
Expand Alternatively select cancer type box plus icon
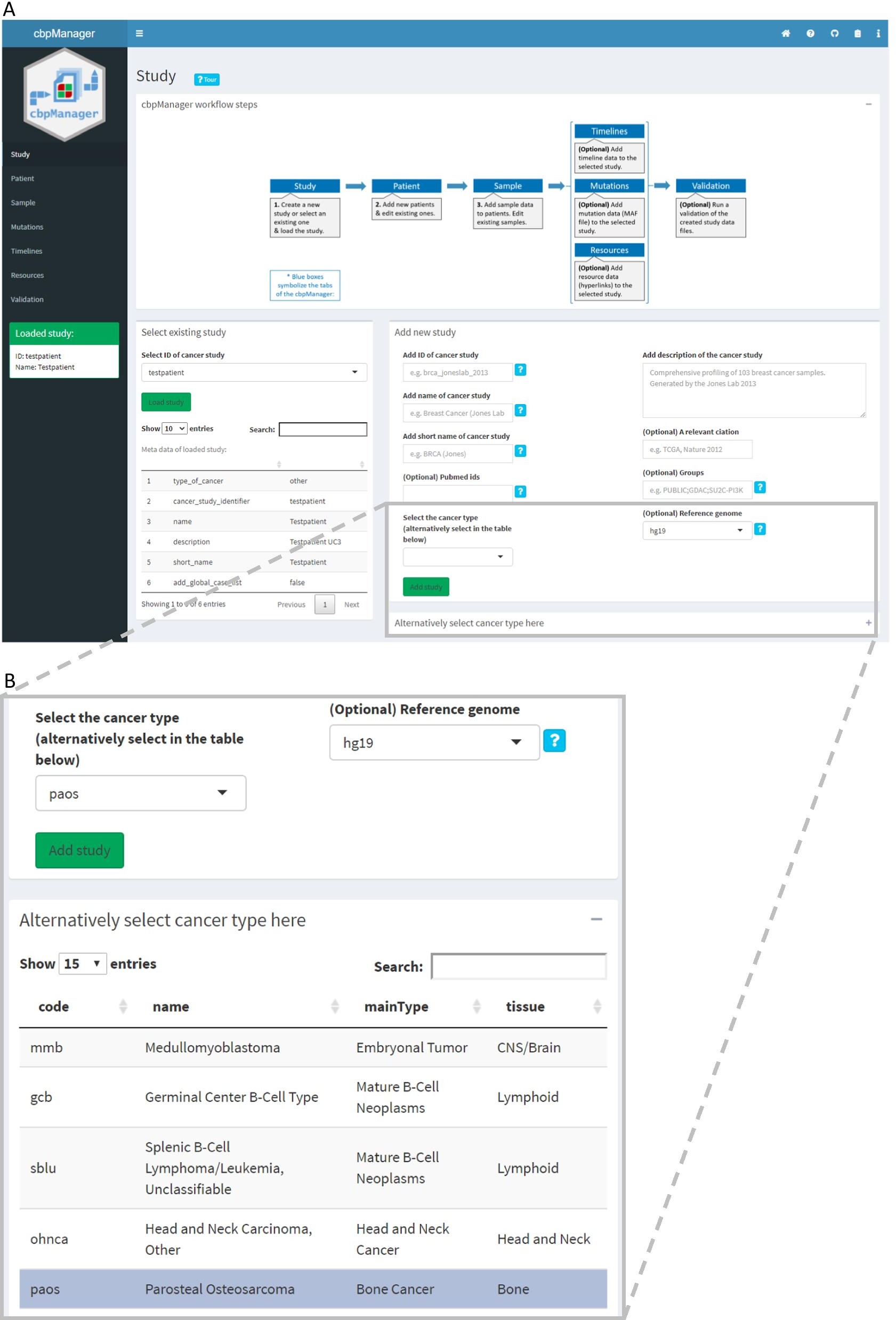(868, 623)
